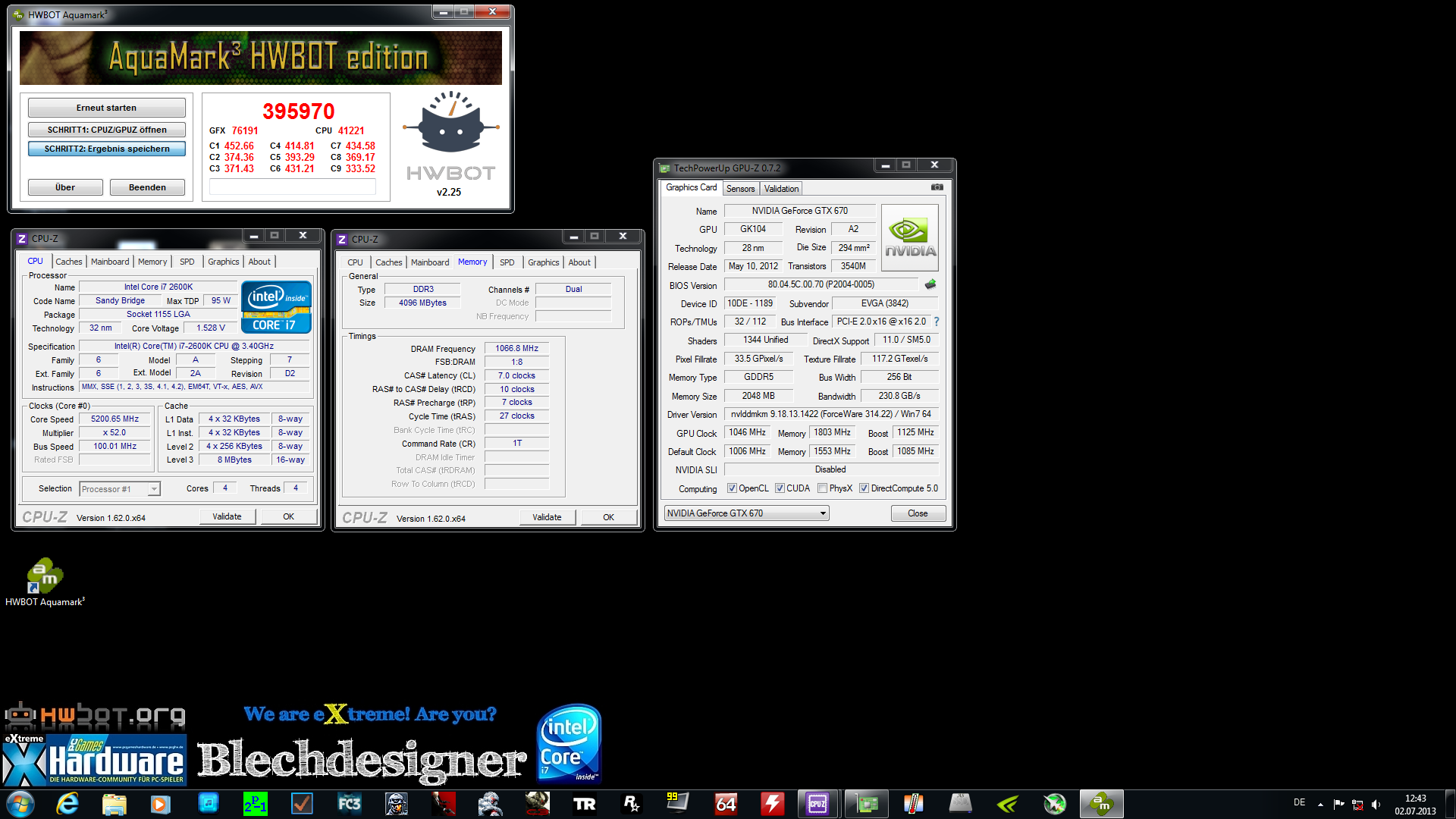Open the NVIDIA green taskbar icon
Screen dimensions: 1456x819
click(1007, 804)
